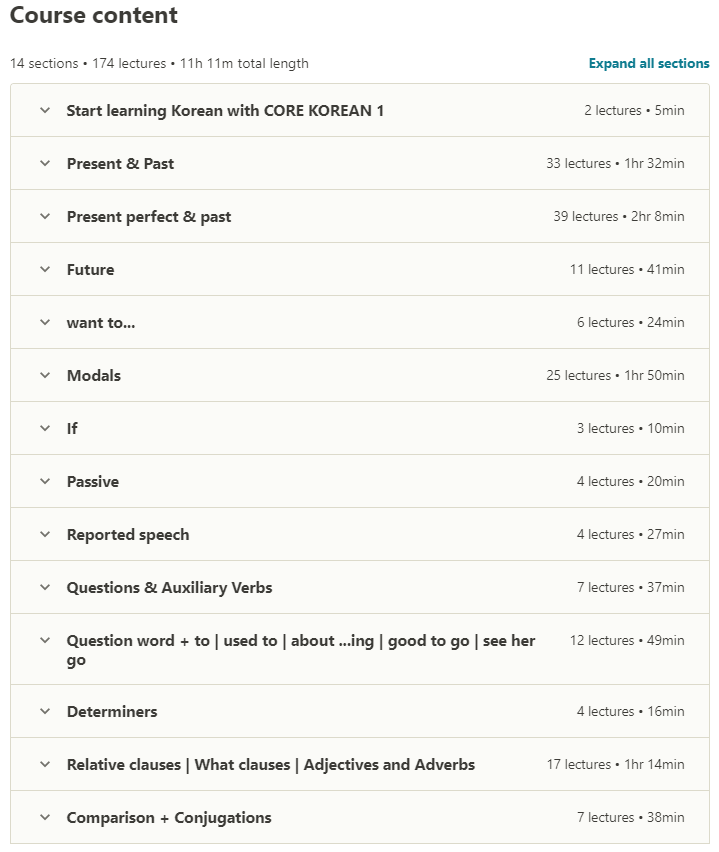Click the Modals section title
Viewport: 719px width, 852px height.
pyautogui.click(x=94, y=376)
